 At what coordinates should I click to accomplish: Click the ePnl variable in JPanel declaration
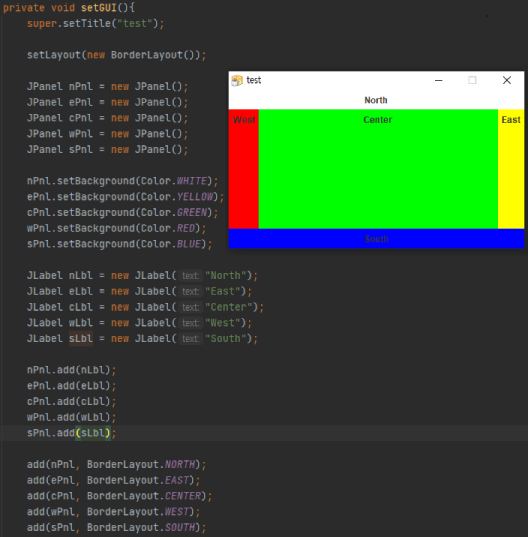pos(81,102)
